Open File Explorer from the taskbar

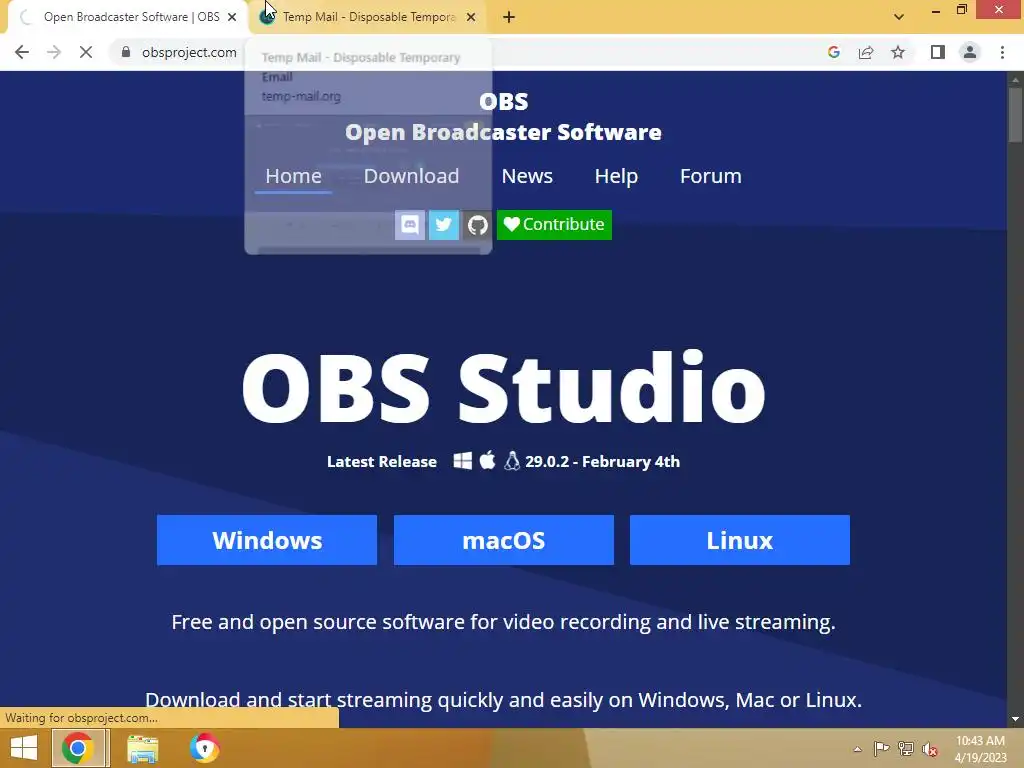pyautogui.click(x=142, y=748)
